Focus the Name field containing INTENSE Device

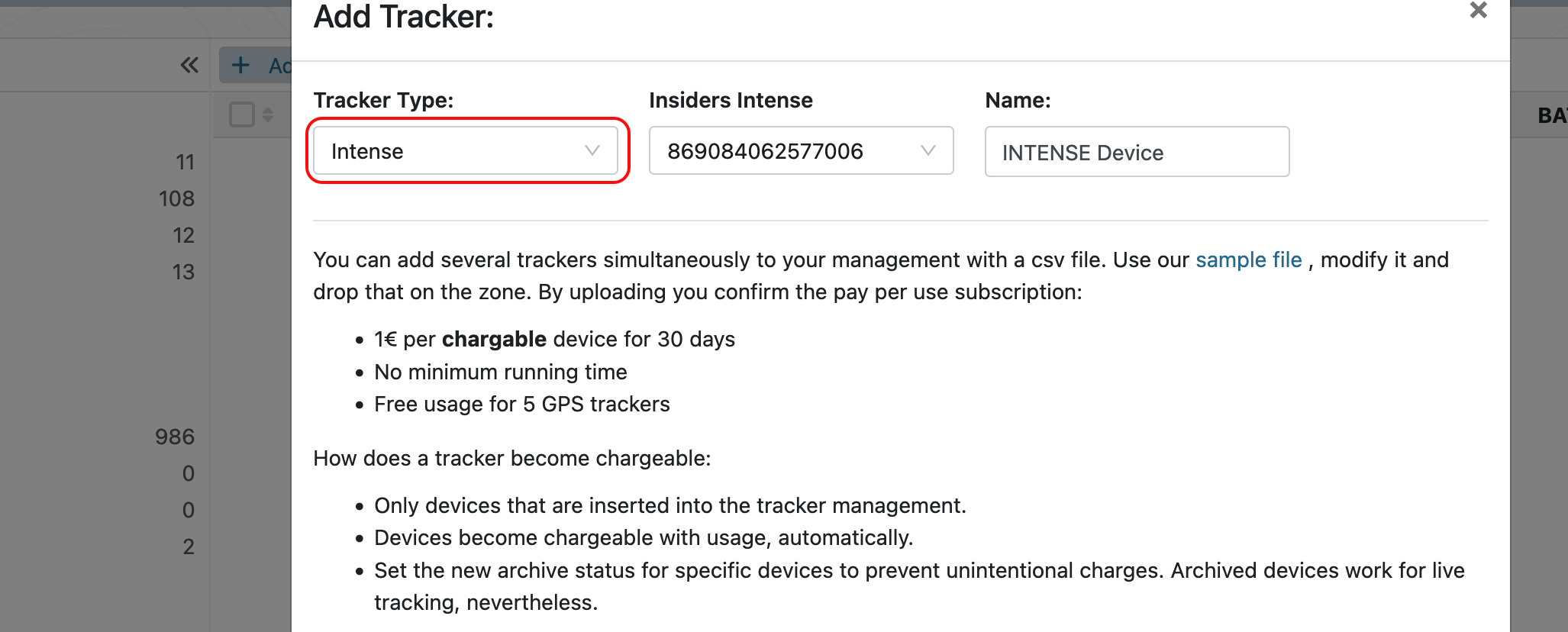tap(1137, 153)
